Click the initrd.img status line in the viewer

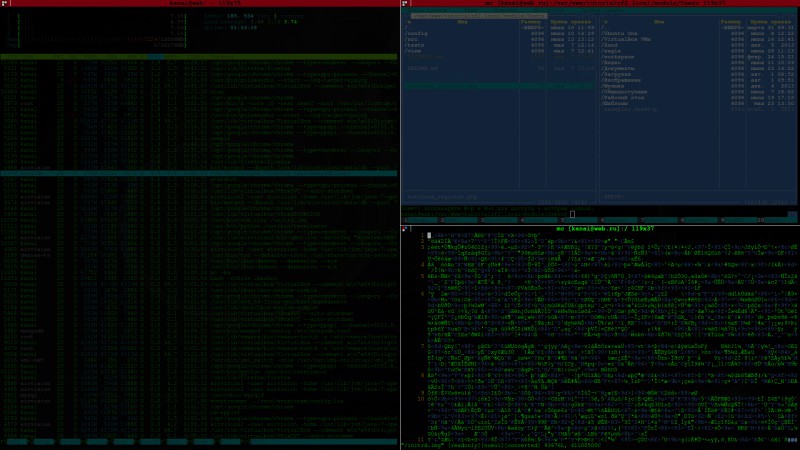(x=500, y=445)
